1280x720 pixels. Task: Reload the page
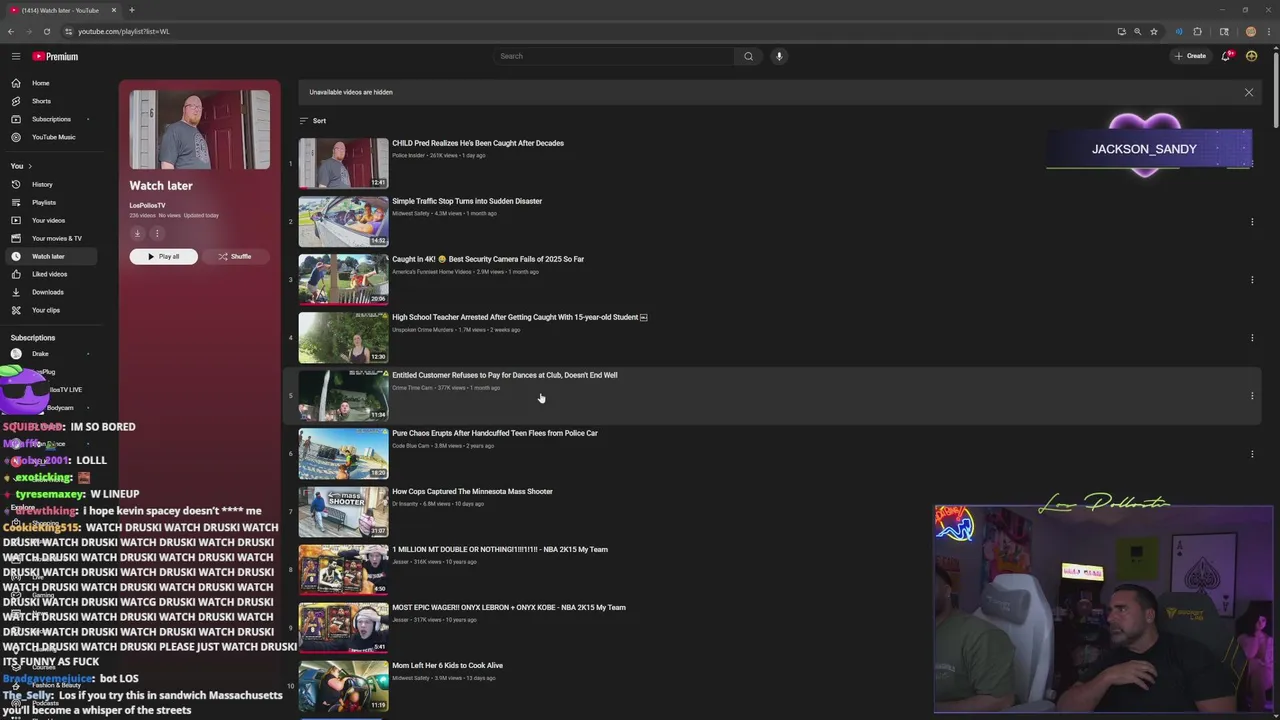click(x=46, y=31)
